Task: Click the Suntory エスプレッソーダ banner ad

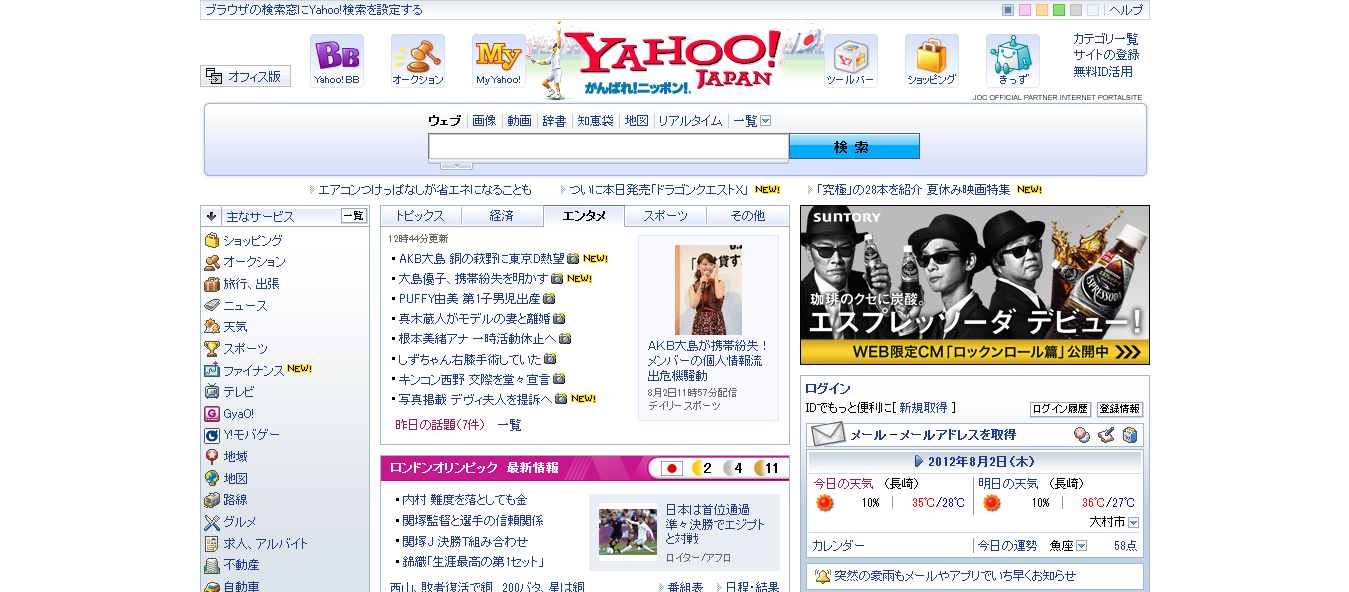Action: pos(975,285)
